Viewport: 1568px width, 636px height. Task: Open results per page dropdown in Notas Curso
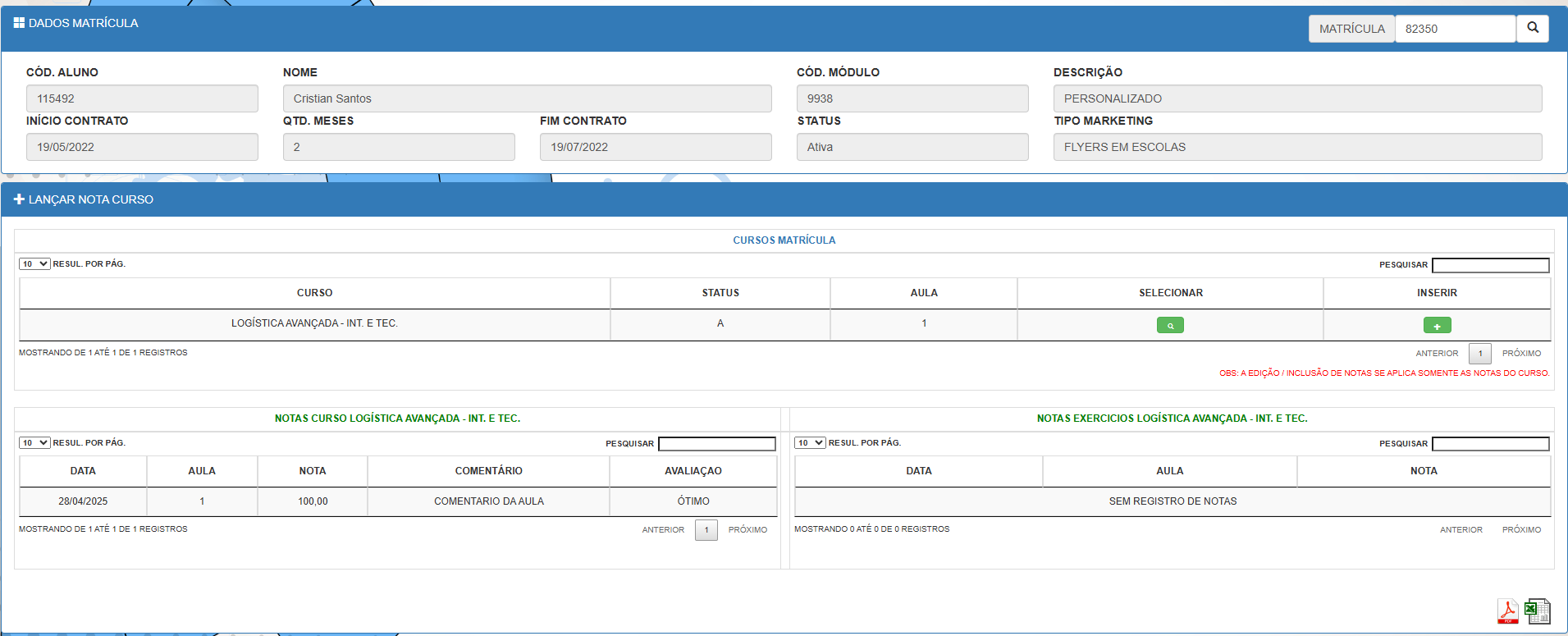[34, 443]
